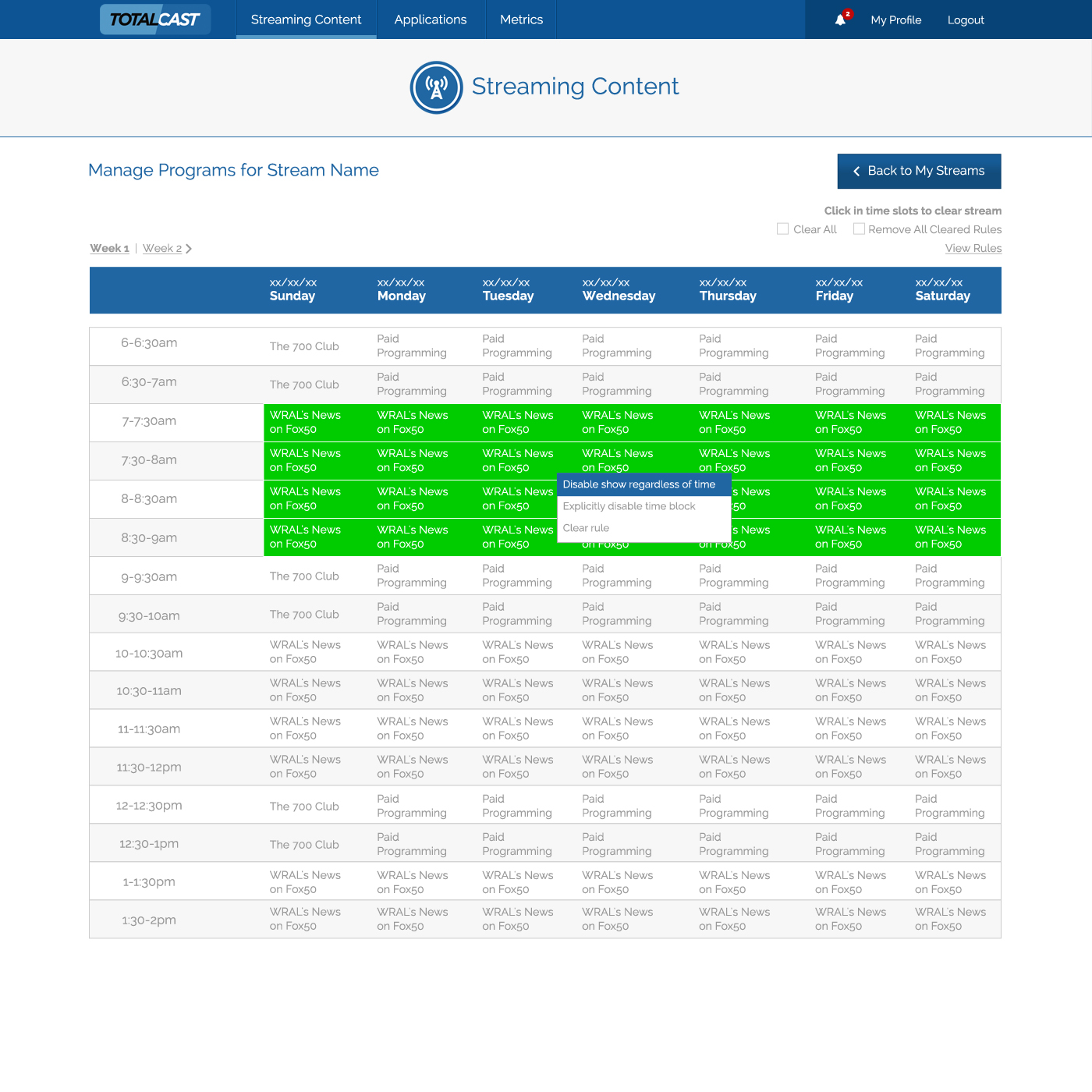Click Wednesday 7-7:30am WRAL's News slot
The width and height of the screenshot is (1092, 1092).
coord(617,423)
